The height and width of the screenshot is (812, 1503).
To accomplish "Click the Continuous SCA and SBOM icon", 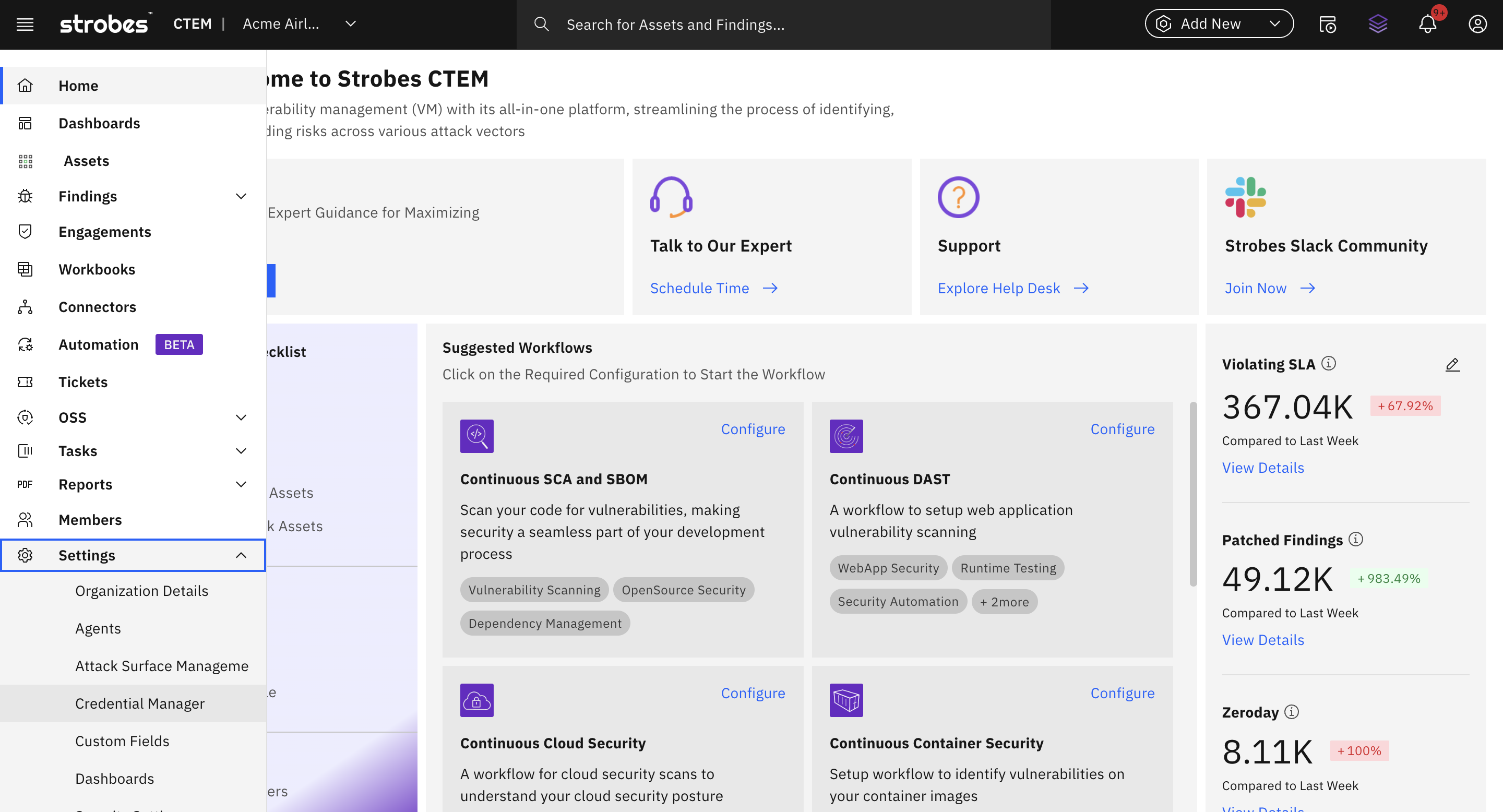I will click(476, 436).
